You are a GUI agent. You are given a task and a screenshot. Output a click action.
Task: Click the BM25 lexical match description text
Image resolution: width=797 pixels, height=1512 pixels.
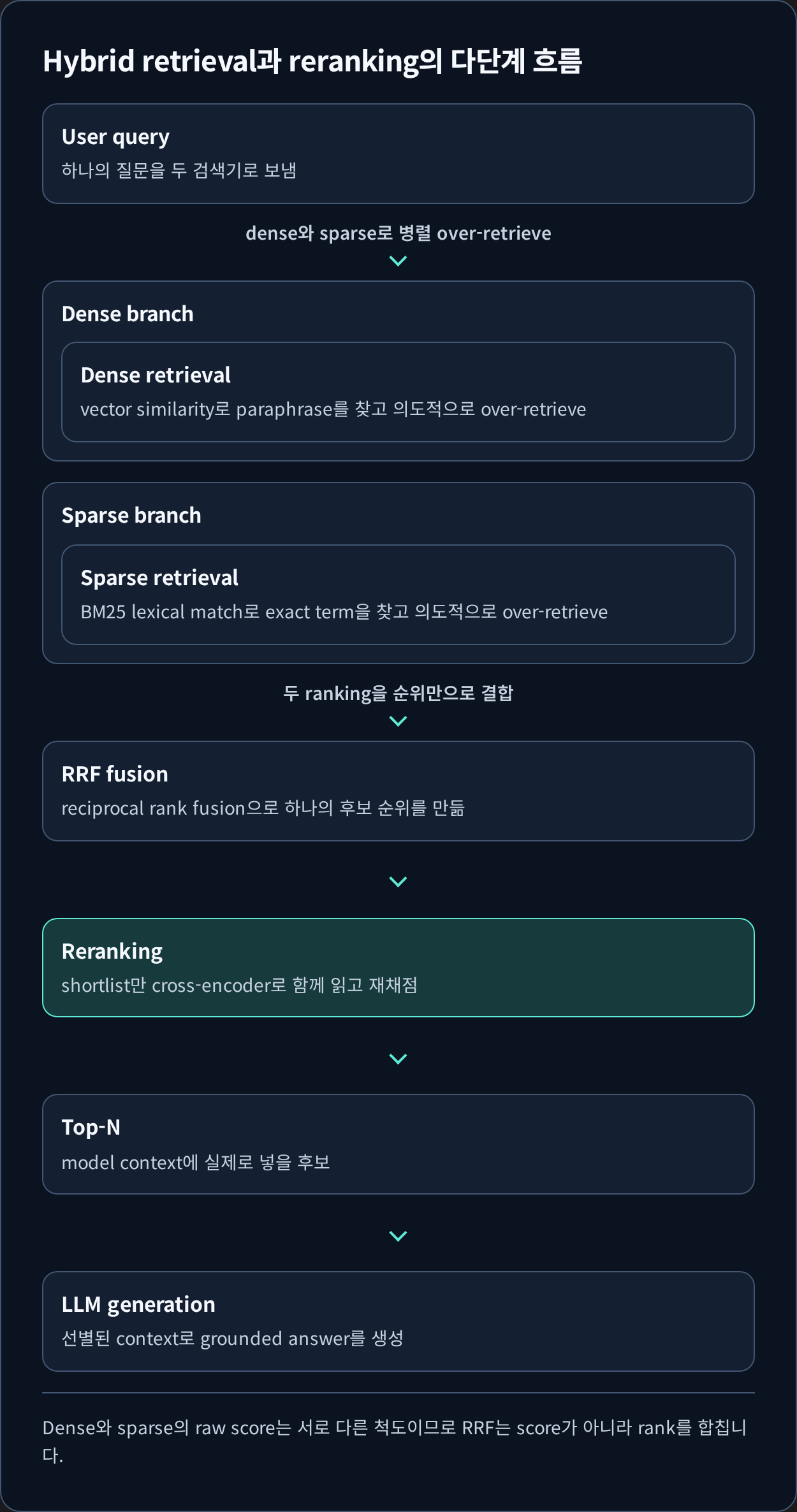[344, 612]
